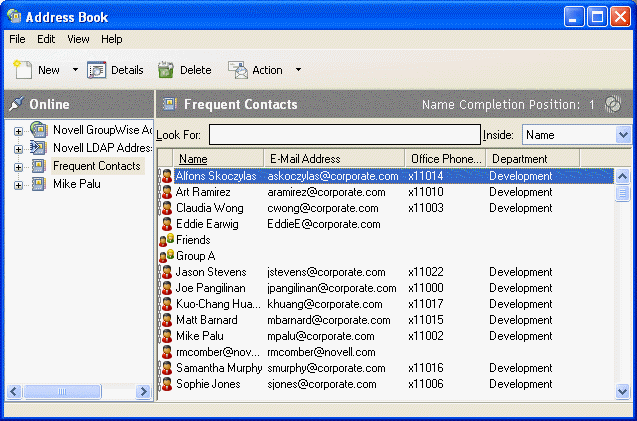Image resolution: width=637 pixels, height=421 pixels.
Task: Click the Jason Stevens contact icon
Action: 167,272
